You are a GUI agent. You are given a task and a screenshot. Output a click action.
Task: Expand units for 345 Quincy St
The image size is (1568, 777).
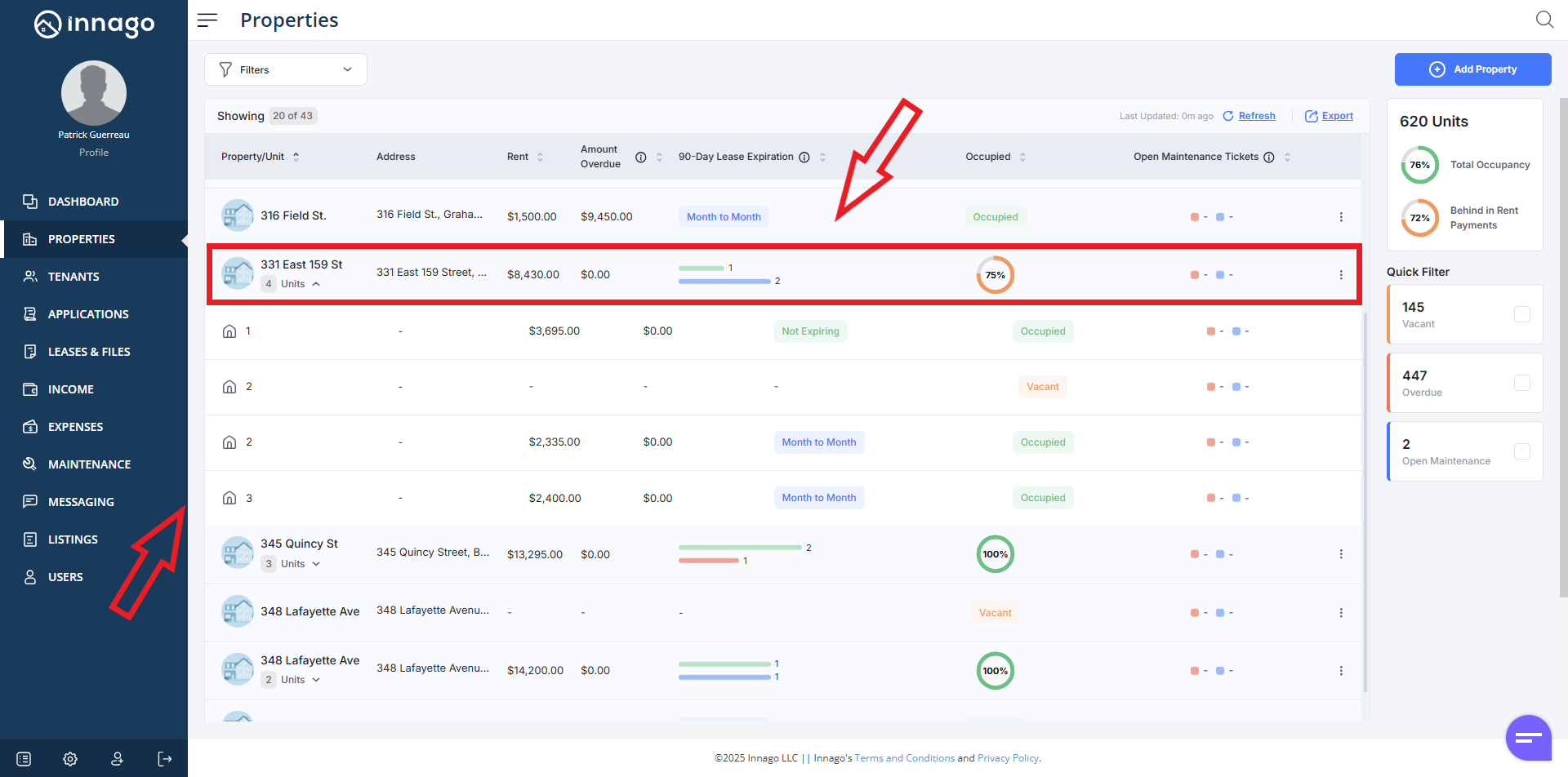[x=316, y=564]
